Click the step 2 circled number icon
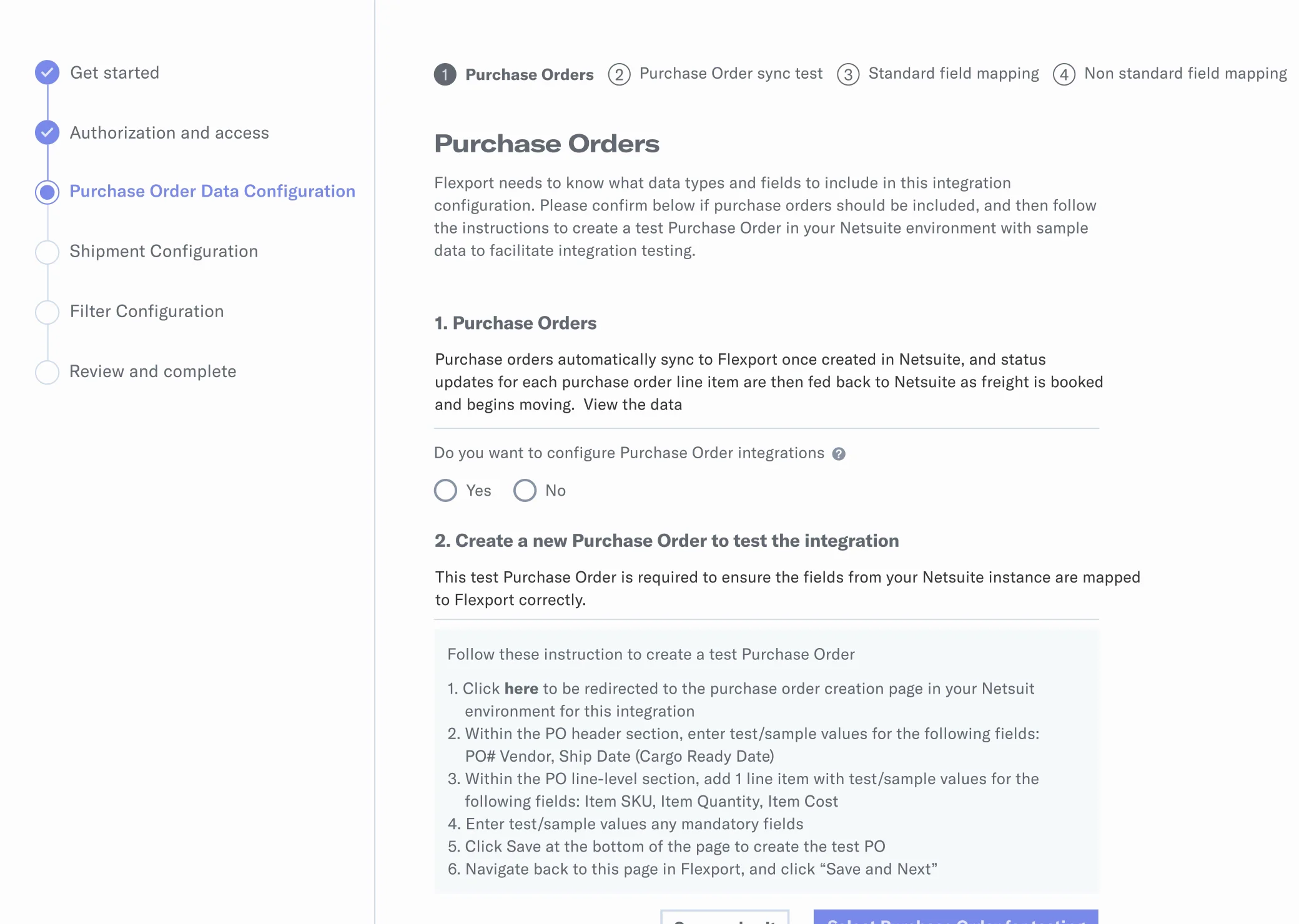Viewport: 1299px width, 924px height. 619,74
